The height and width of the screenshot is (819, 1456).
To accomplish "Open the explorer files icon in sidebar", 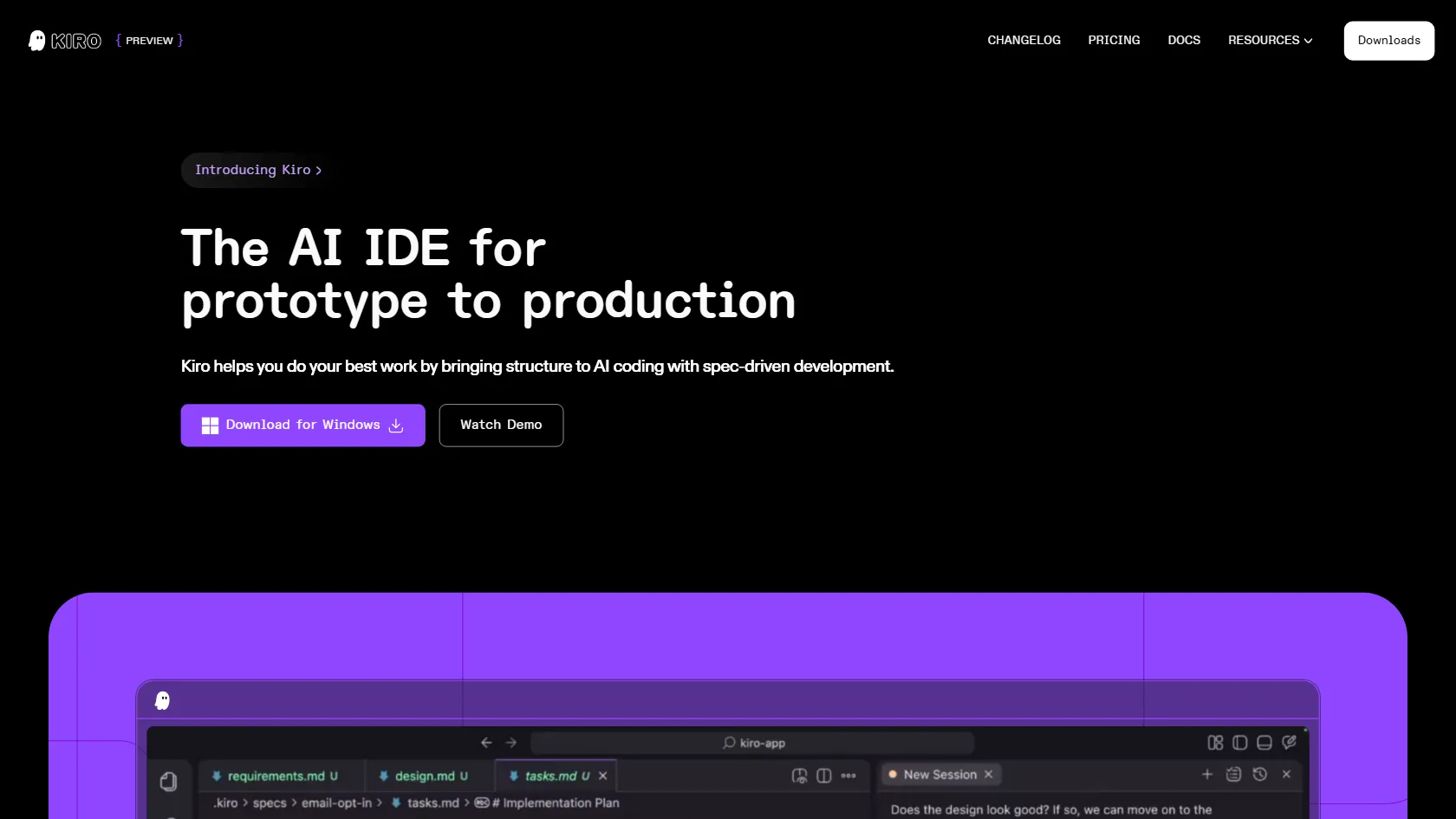I will pyautogui.click(x=168, y=782).
